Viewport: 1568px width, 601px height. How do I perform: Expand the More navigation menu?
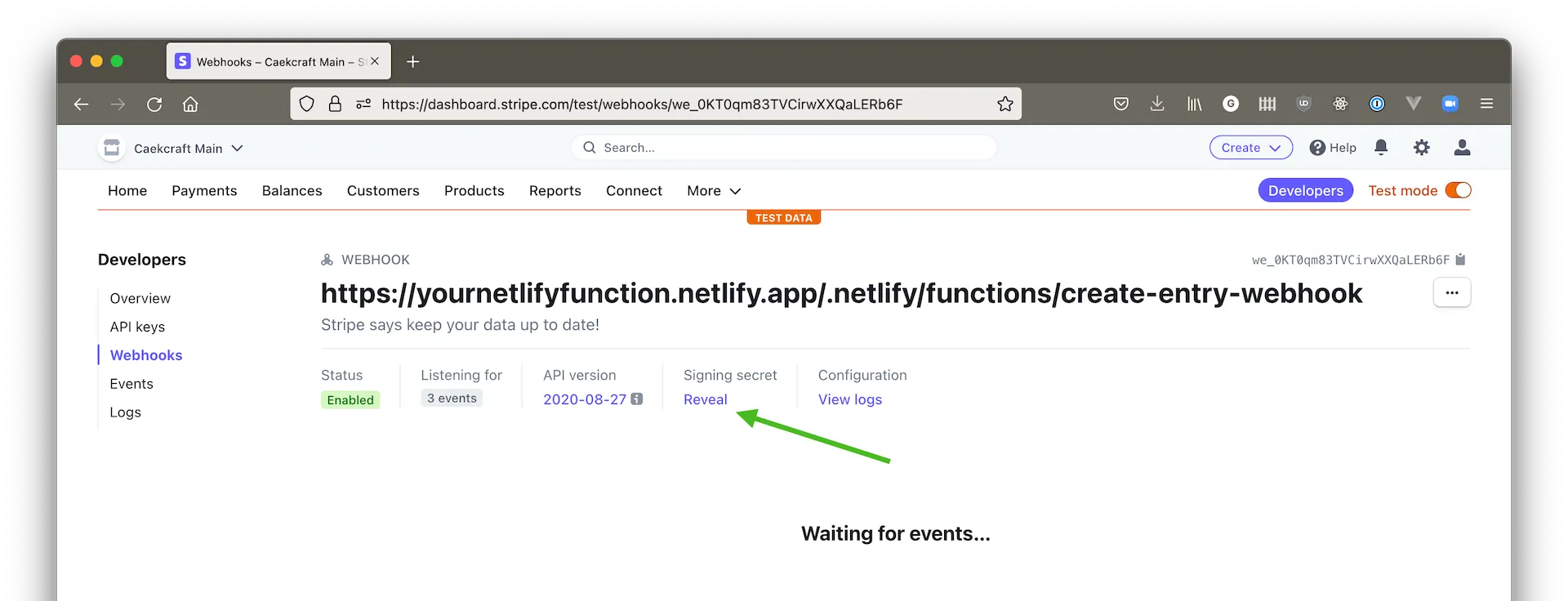point(714,190)
